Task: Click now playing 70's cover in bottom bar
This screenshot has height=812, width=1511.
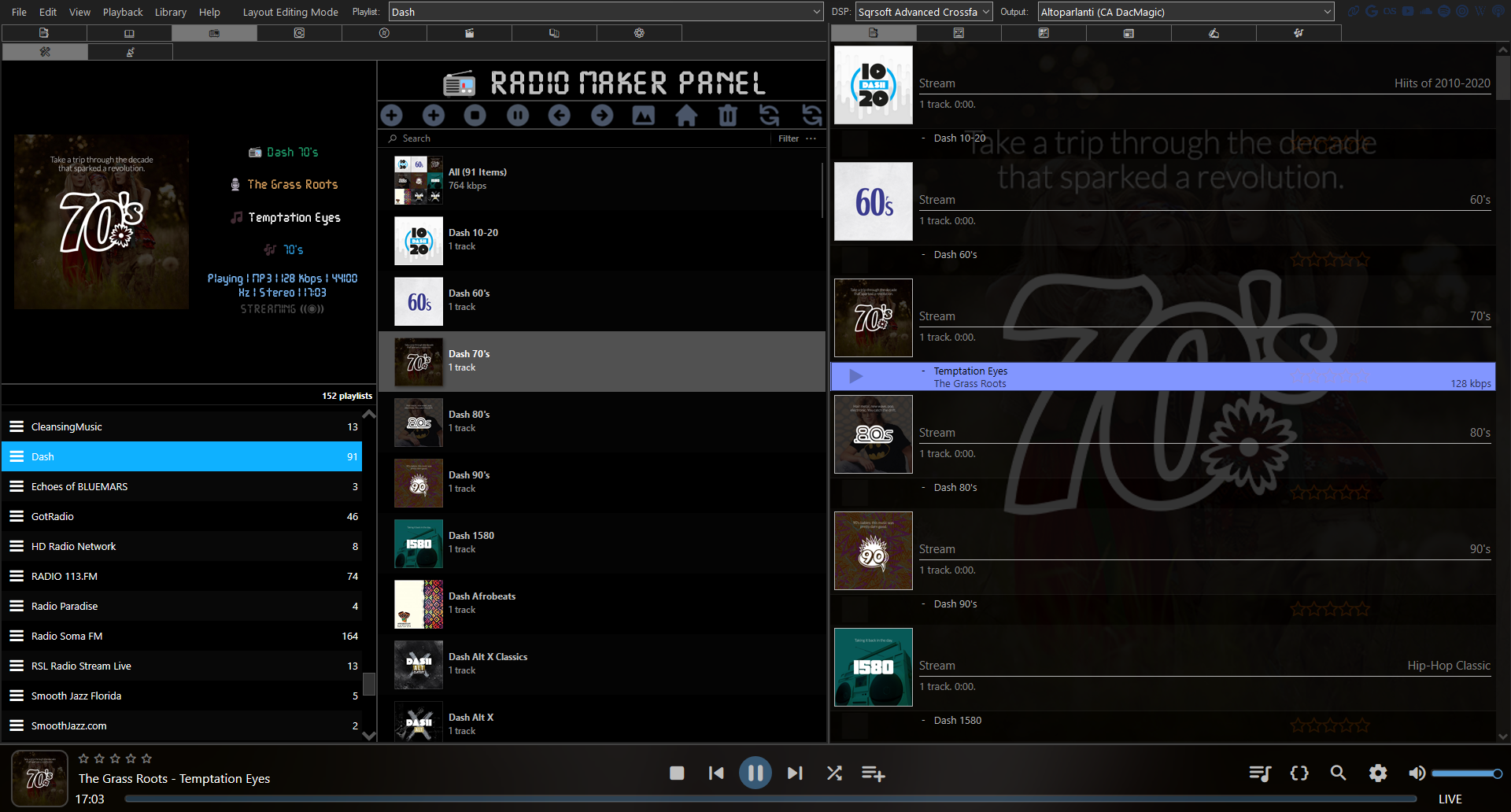Action: point(39,778)
